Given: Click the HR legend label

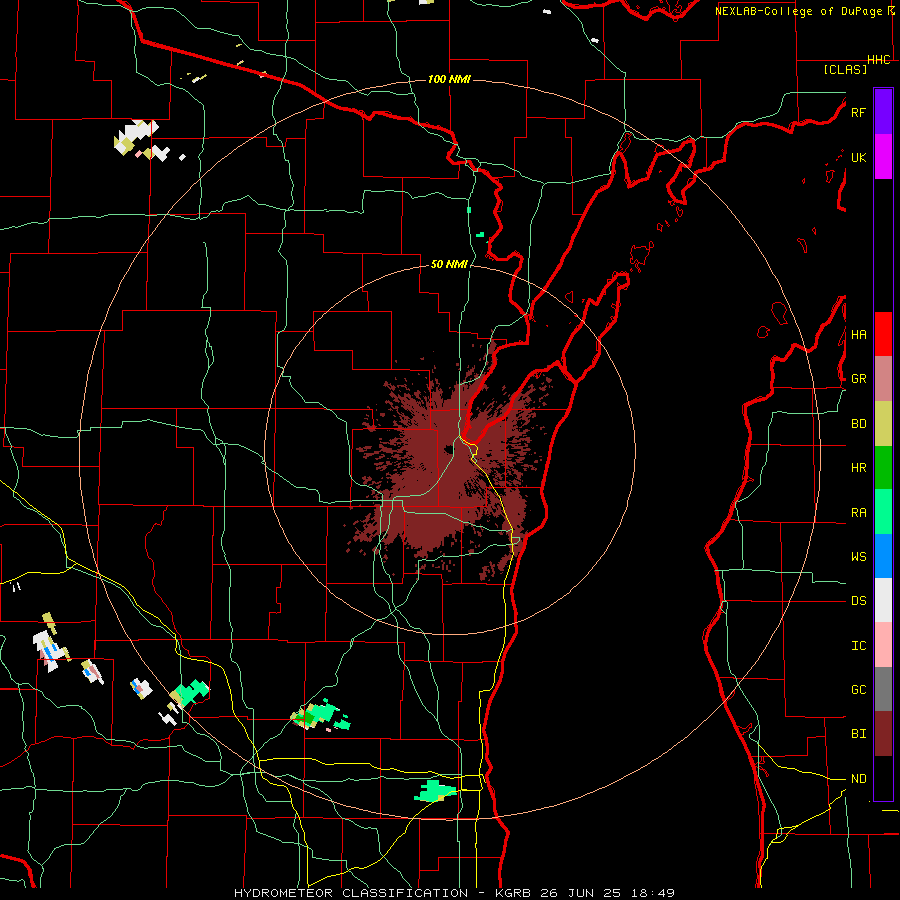Looking at the screenshot, I should (859, 468).
